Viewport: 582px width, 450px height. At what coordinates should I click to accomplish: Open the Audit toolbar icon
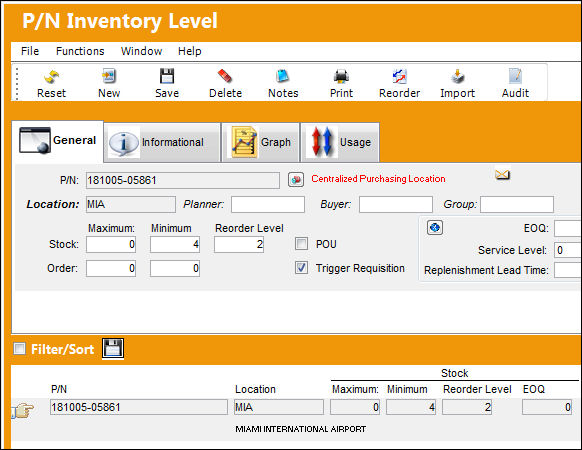point(515,76)
